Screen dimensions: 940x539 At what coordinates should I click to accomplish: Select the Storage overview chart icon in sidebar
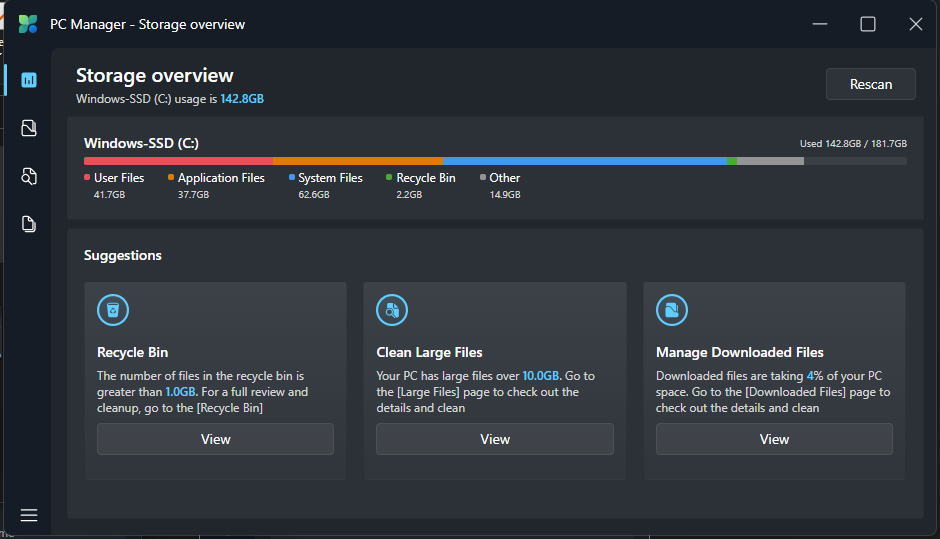[29, 80]
